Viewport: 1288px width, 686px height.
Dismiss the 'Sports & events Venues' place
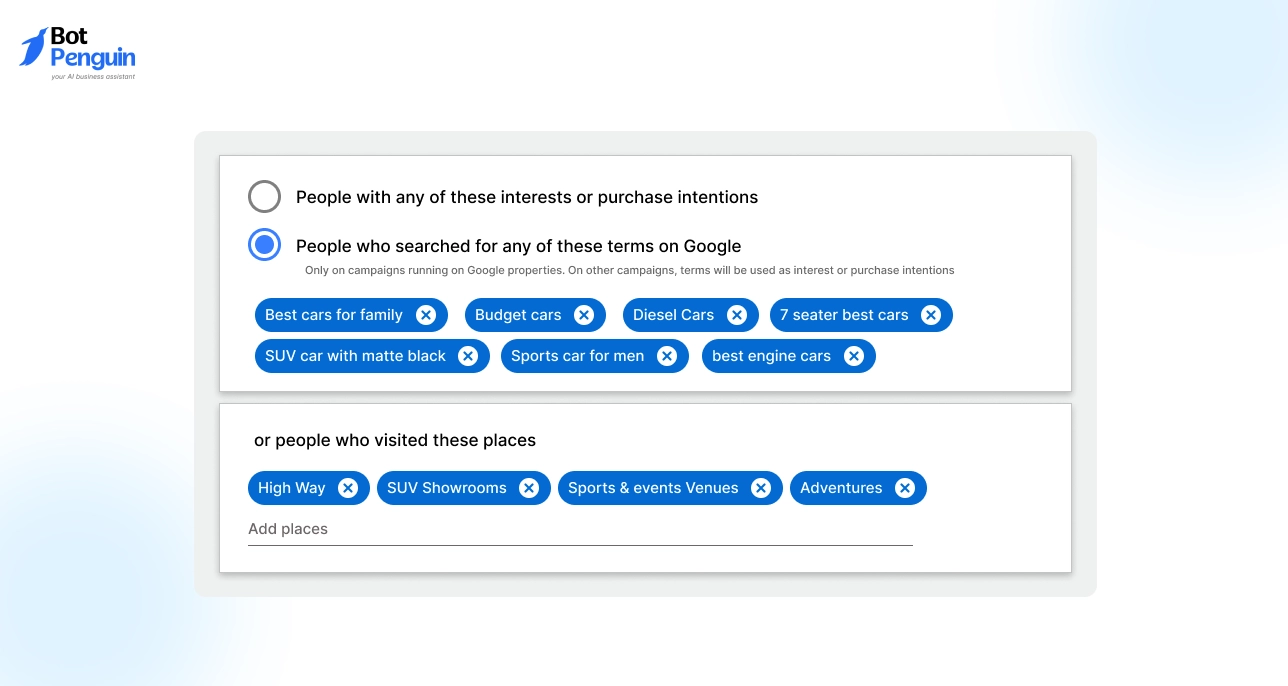761,487
